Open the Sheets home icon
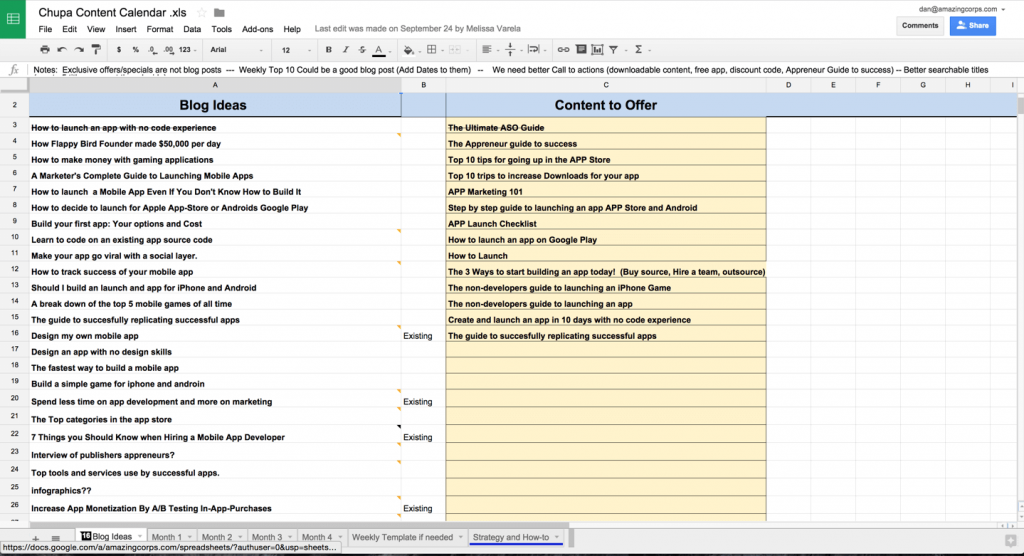This screenshot has height=556, width=1024. (x=13, y=19)
